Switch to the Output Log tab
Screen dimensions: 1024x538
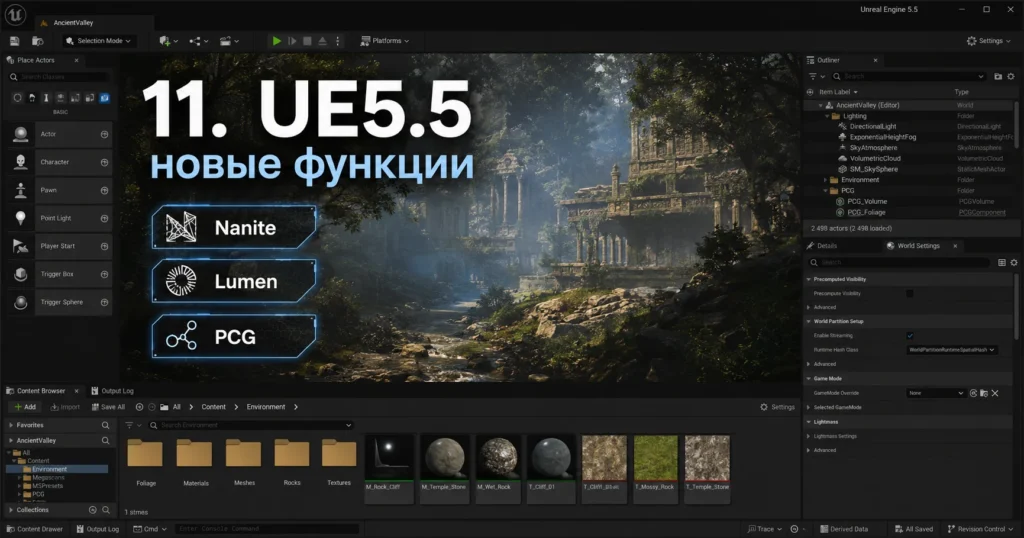click(112, 391)
